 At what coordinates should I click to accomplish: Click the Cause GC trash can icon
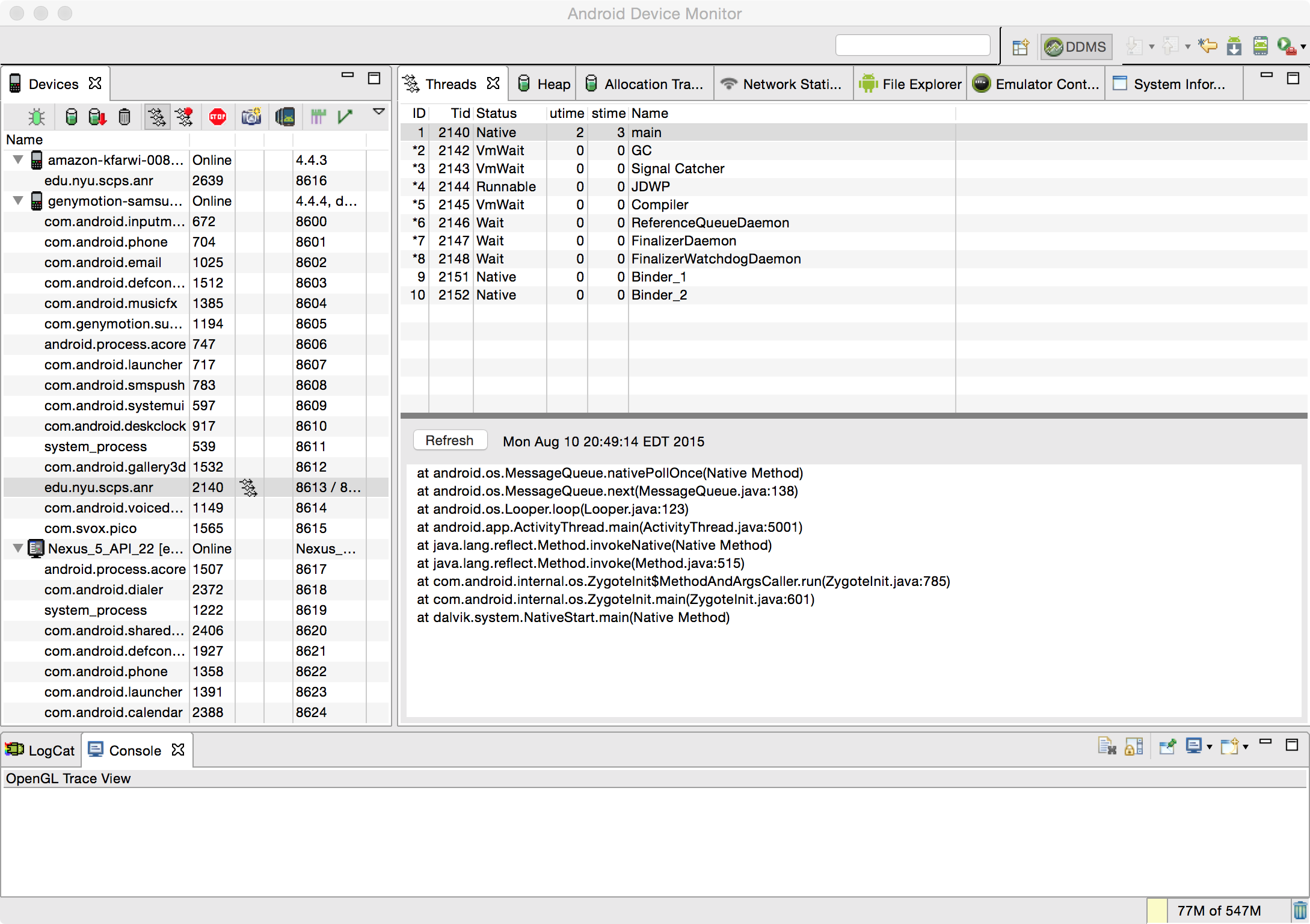[125, 117]
